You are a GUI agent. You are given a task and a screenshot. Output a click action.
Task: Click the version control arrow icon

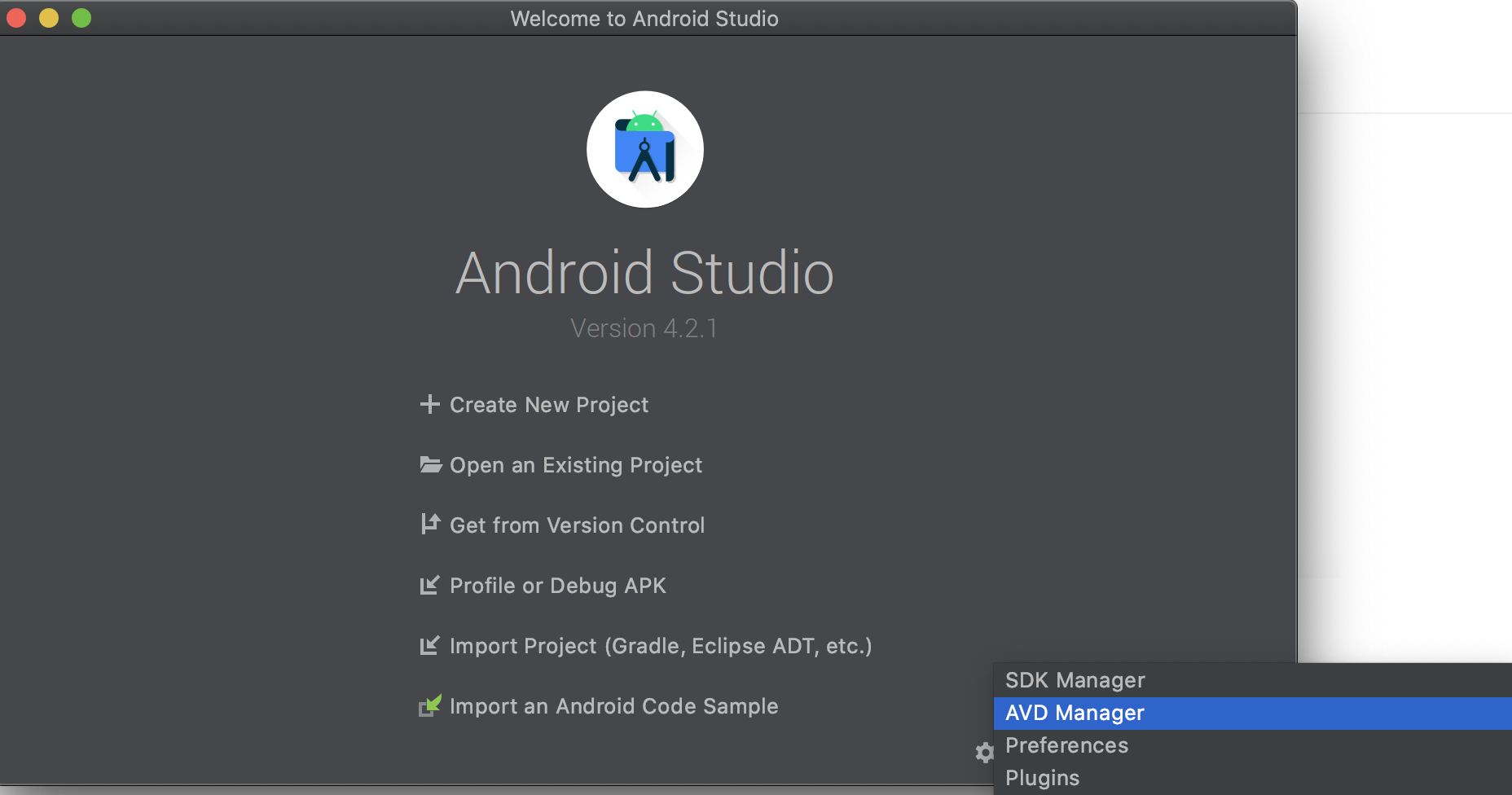point(430,524)
